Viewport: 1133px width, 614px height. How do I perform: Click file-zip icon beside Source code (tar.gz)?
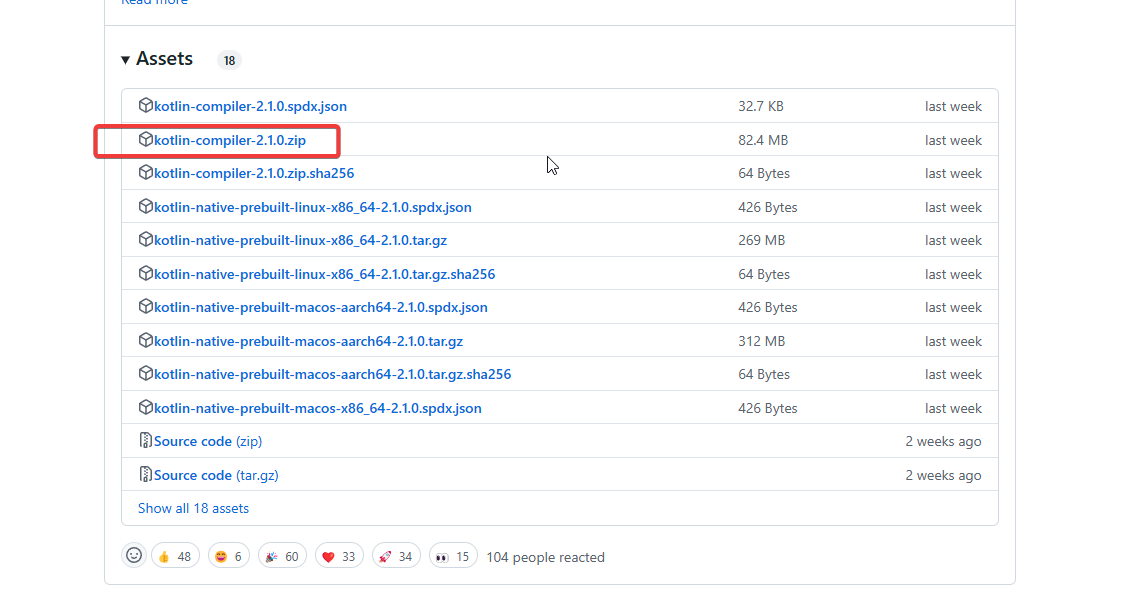pyautogui.click(x=145, y=475)
